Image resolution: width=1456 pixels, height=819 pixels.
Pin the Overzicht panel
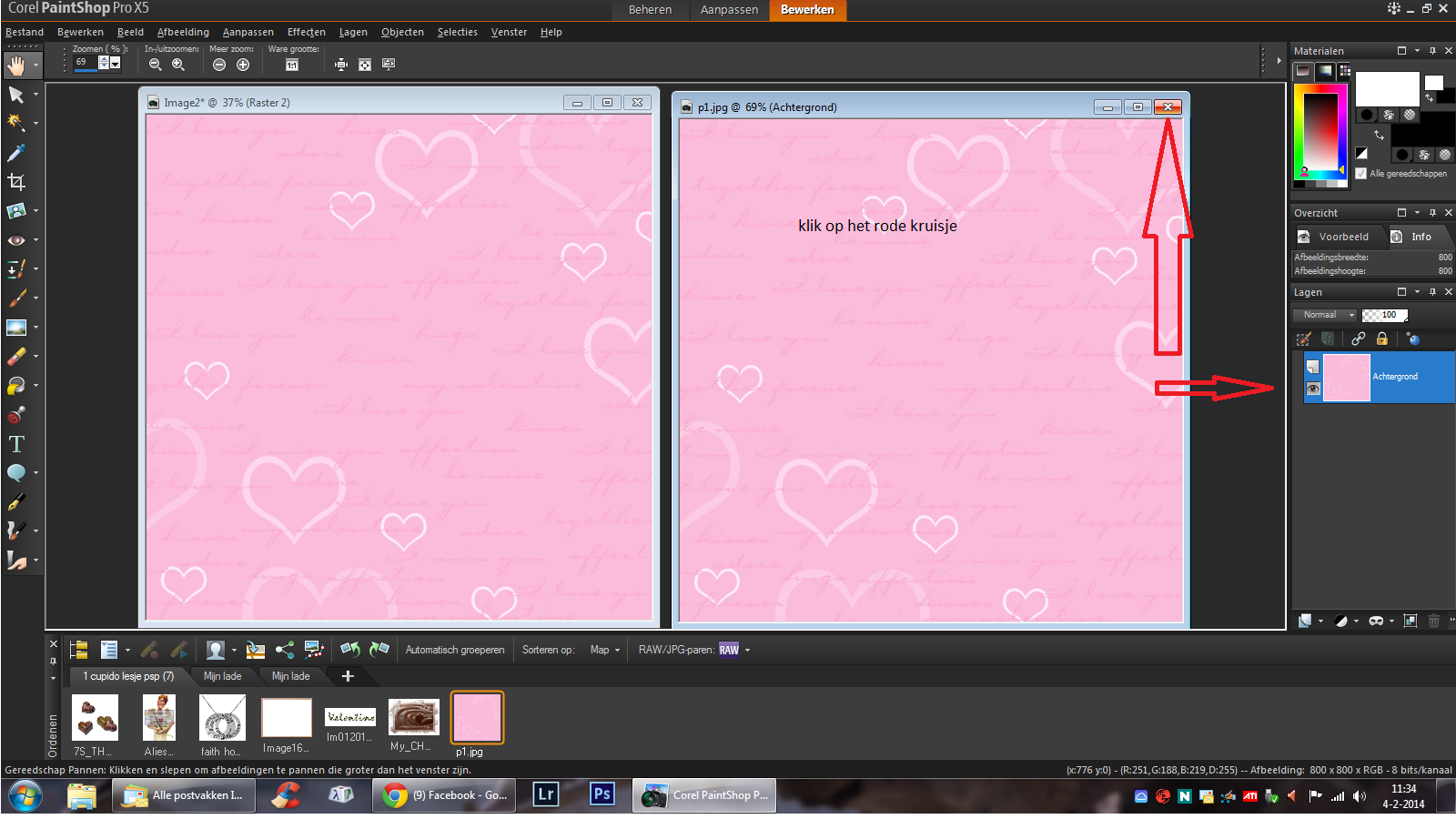coord(1432,213)
